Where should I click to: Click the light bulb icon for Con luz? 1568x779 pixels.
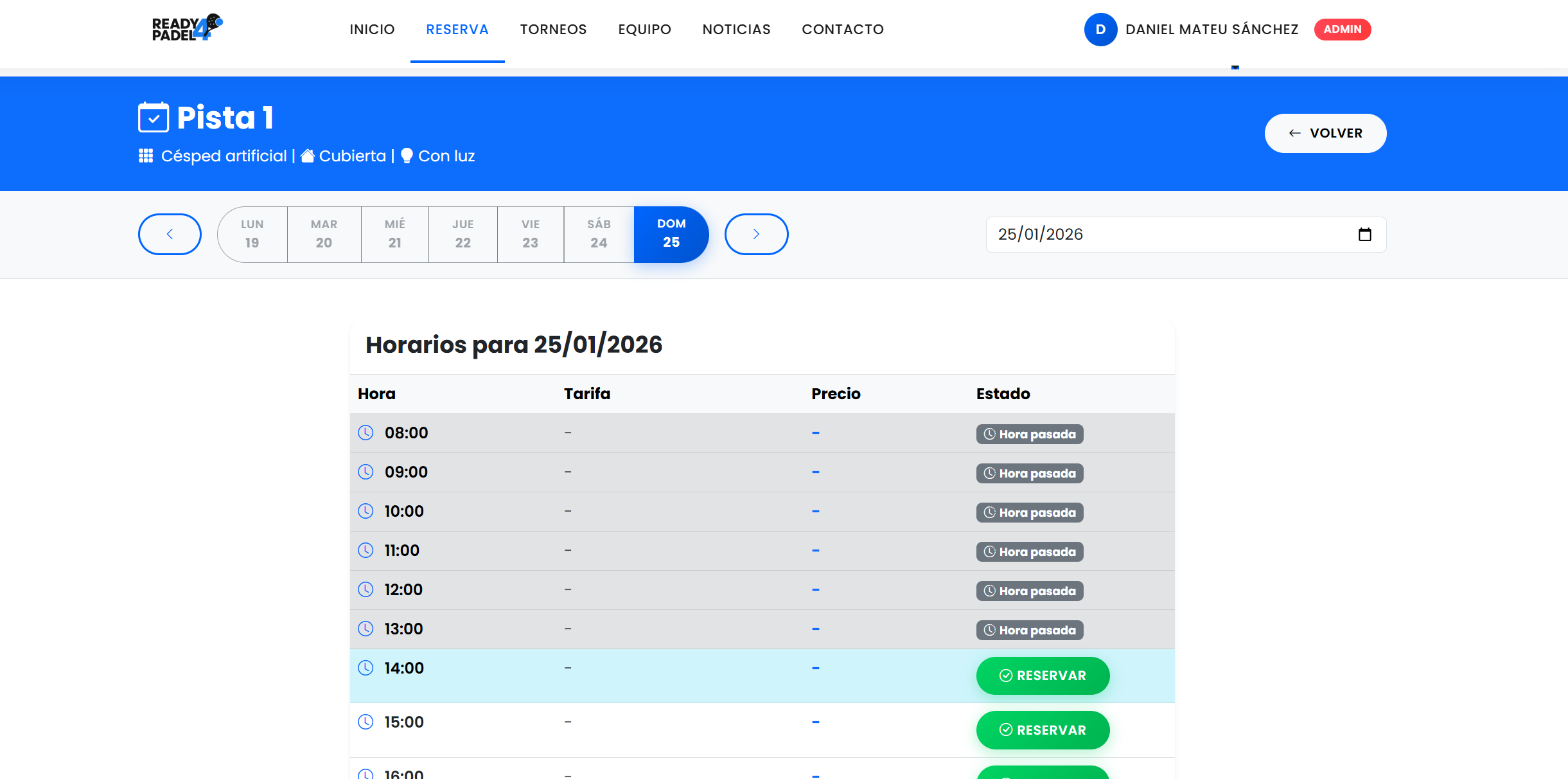point(407,156)
